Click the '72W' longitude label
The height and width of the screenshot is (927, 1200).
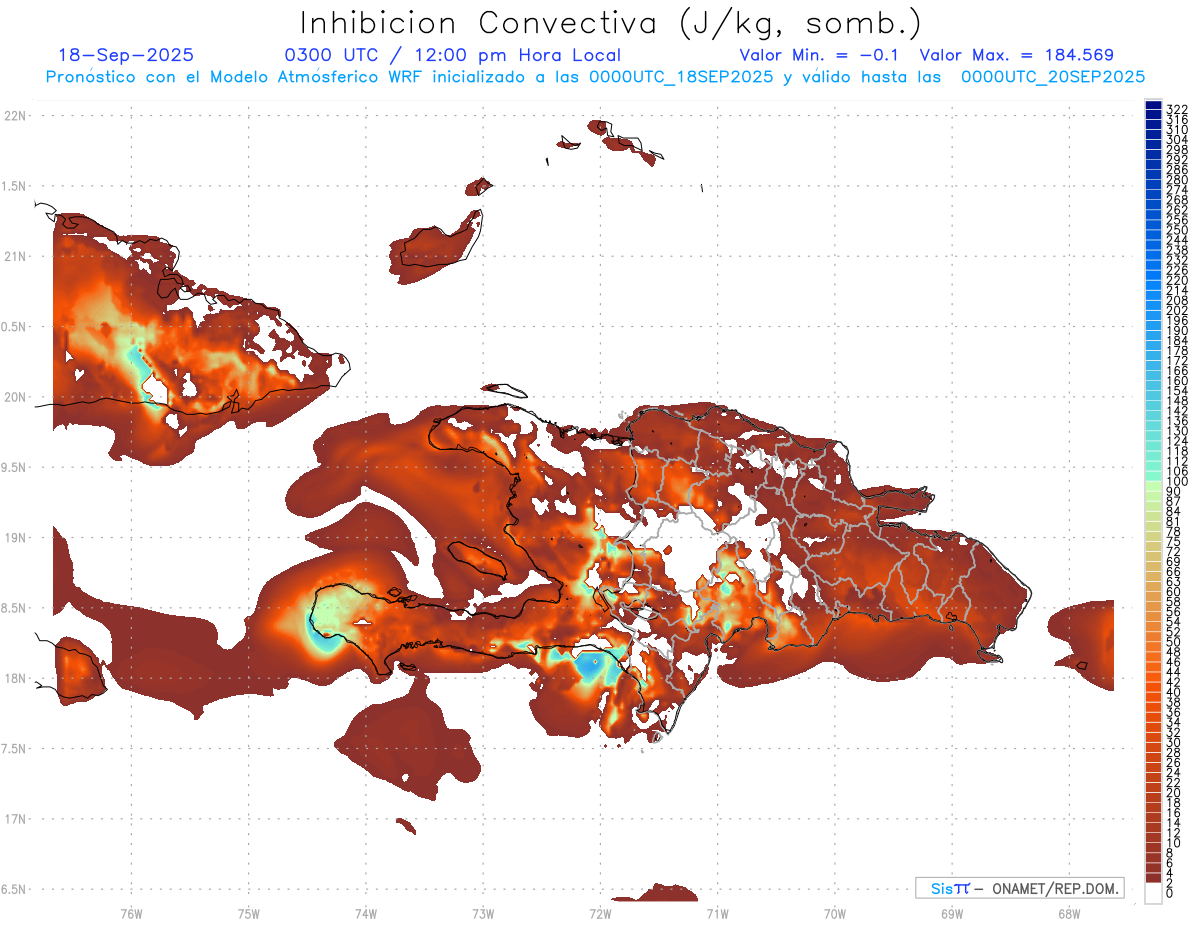coord(600,913)
